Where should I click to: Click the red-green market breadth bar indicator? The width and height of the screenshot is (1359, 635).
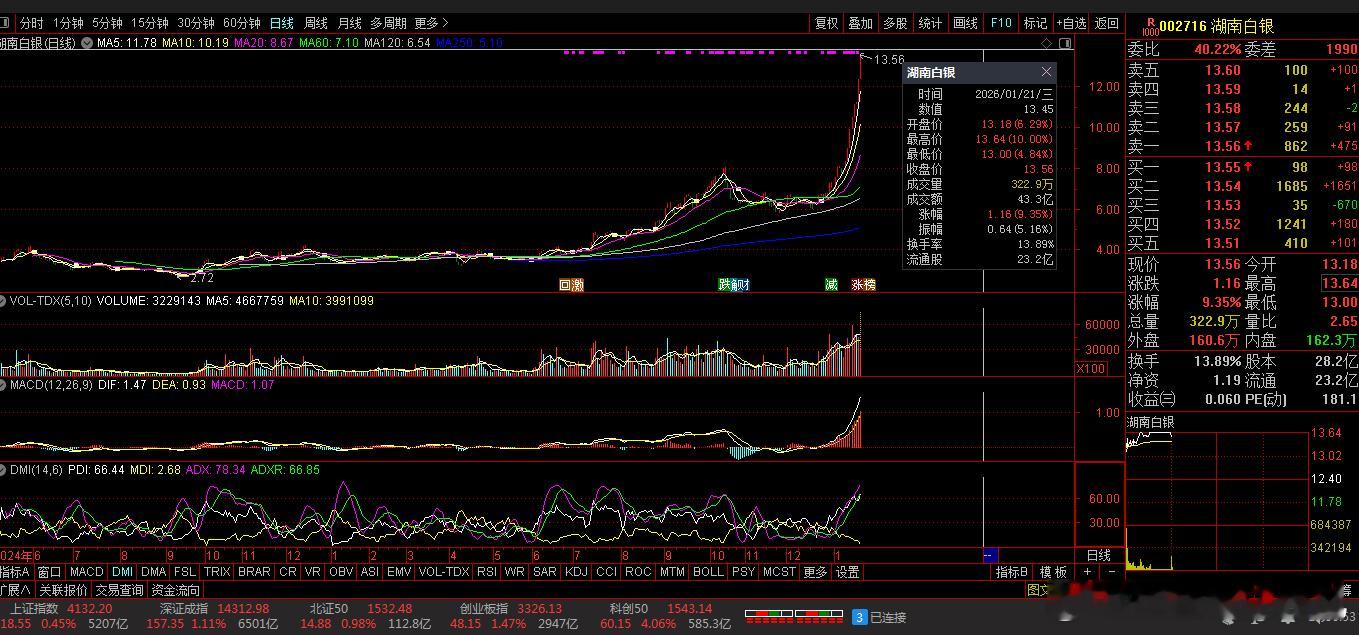click(x=794, y=615)
